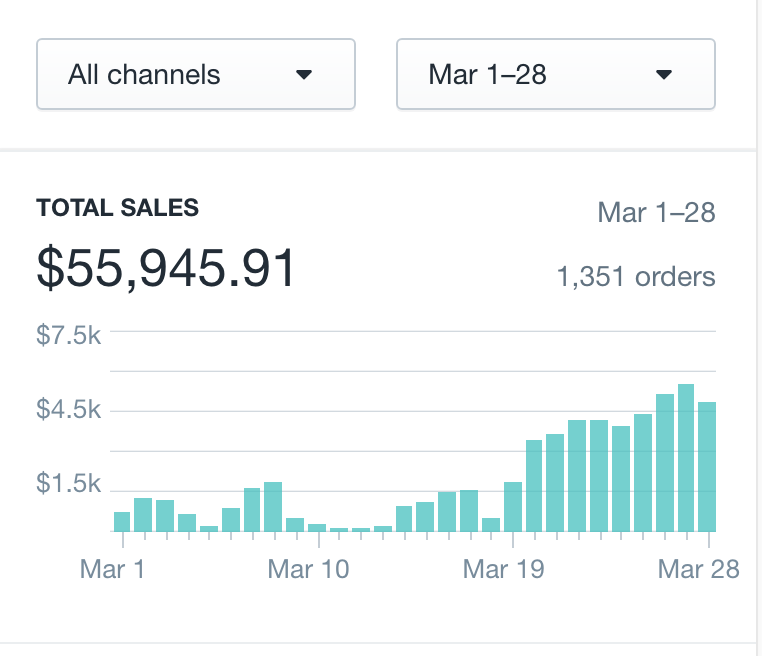The image size is (762, 656).
Task: Click the Mar 1–28 label beside Total Sales
Action: point(656,212)
